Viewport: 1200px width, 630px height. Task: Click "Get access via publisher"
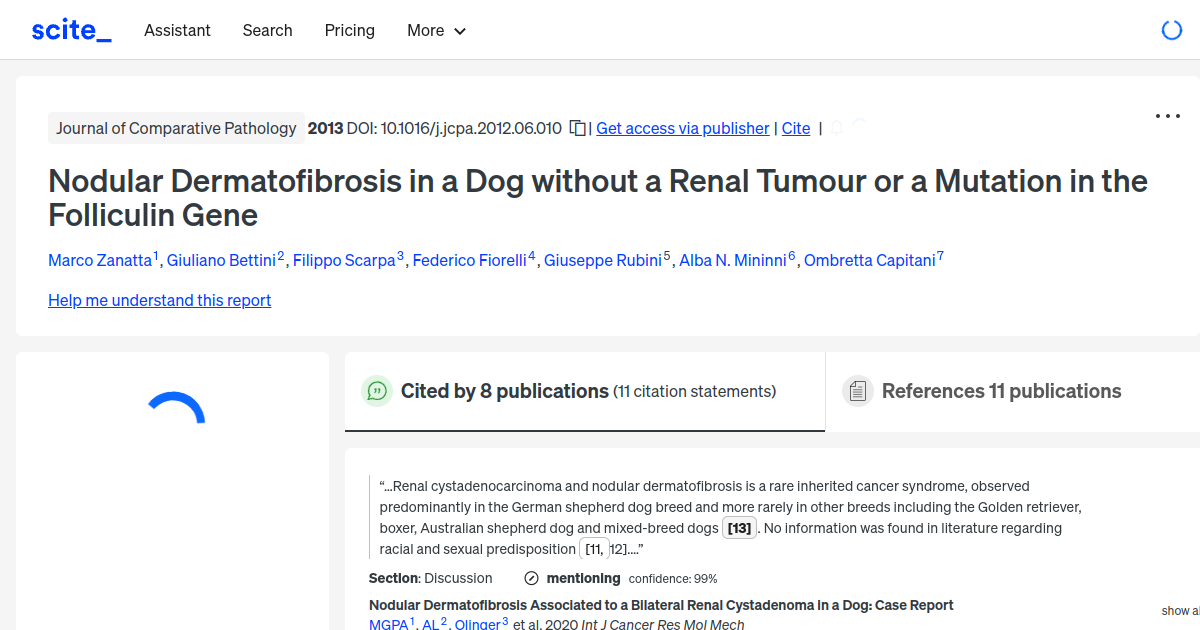tap(682, 128)
